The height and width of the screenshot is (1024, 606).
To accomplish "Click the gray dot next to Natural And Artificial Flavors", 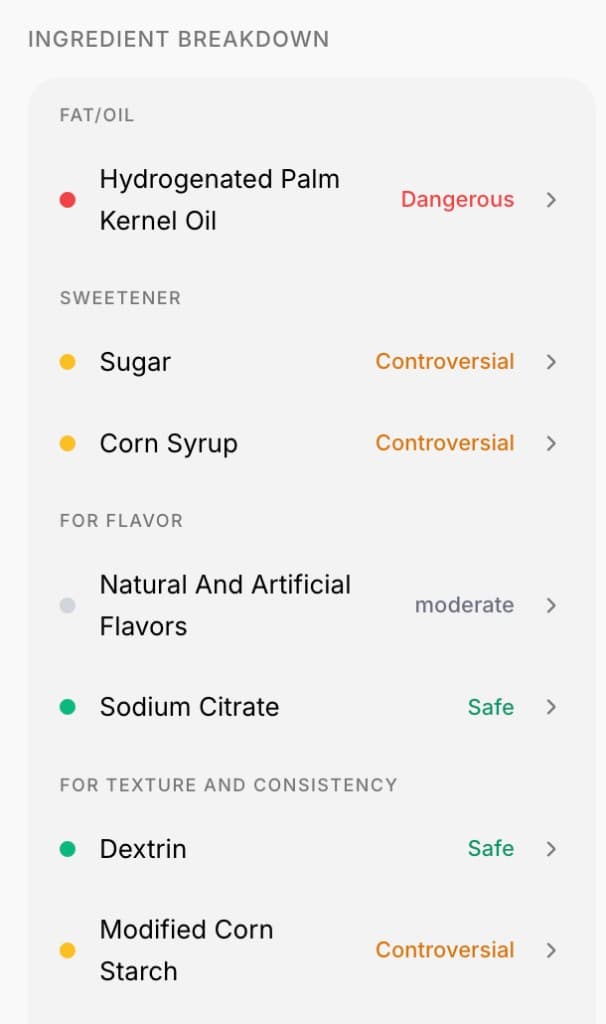I will click(68, 605).
